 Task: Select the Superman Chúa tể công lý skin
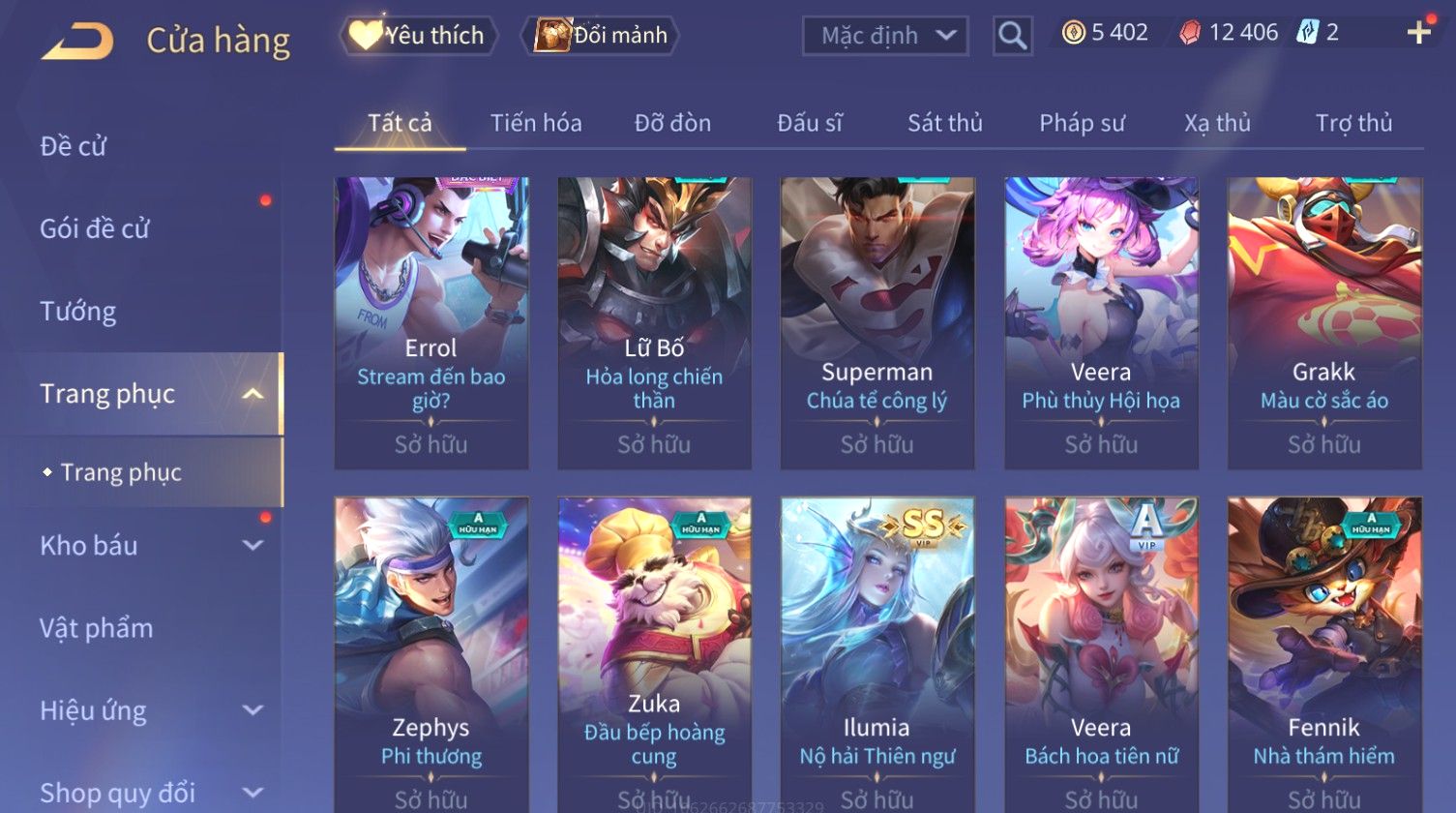tap(877, 323)
